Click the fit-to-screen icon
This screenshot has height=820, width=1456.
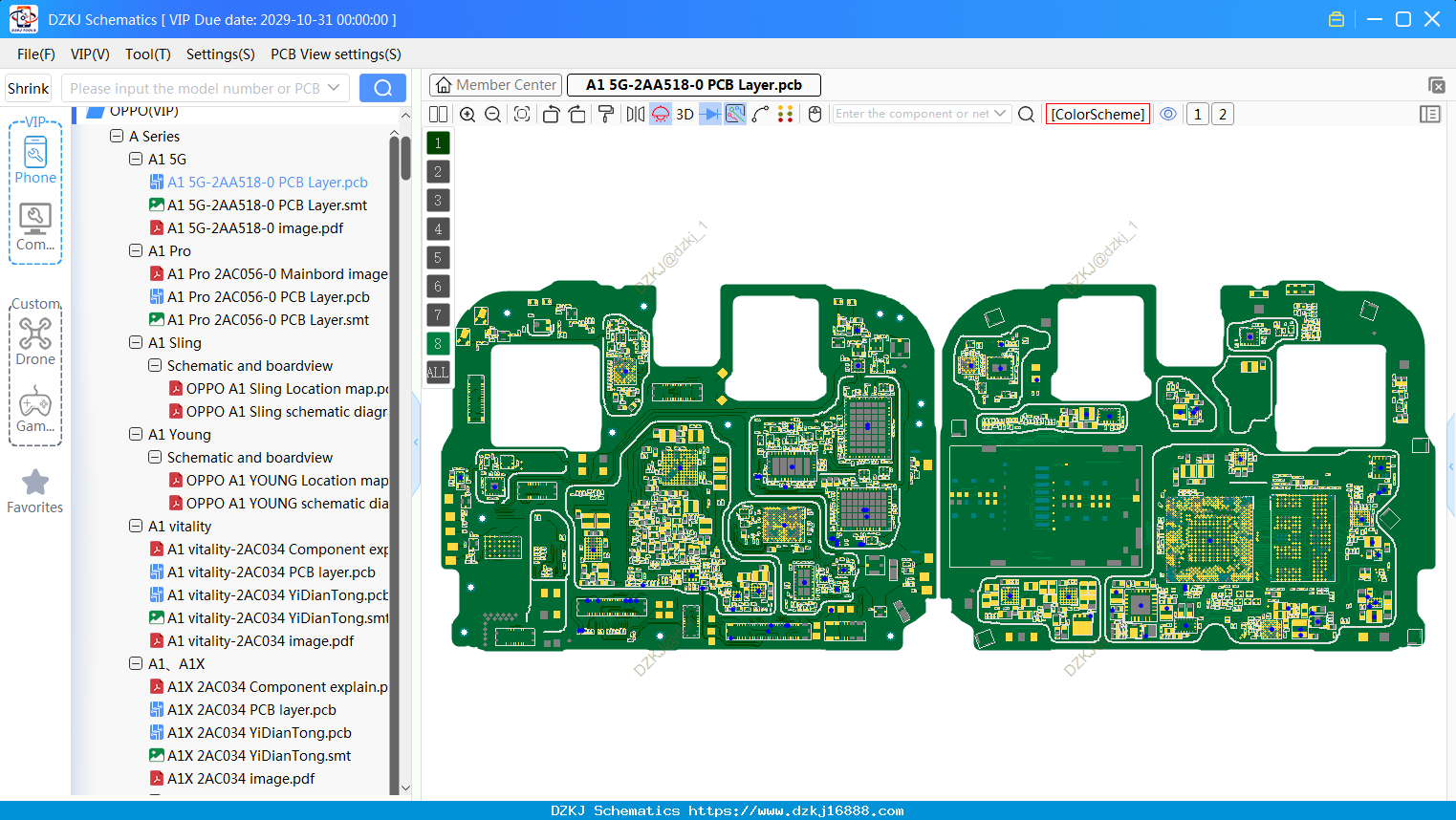(x=522, y=115)
